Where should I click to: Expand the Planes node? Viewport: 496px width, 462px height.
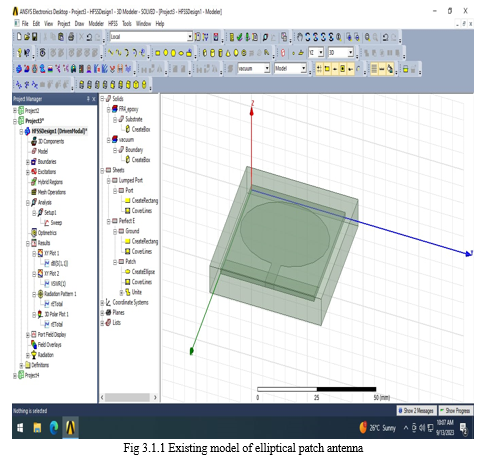click(x=103, y=313)
